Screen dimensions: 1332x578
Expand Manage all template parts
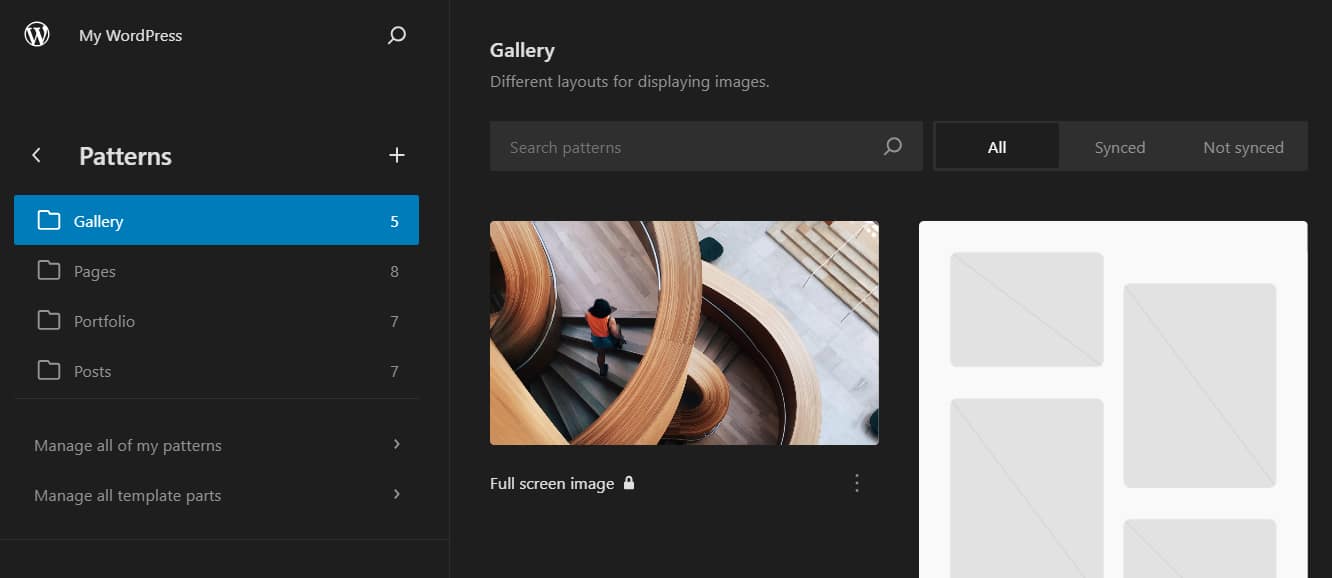click(127, 495)
